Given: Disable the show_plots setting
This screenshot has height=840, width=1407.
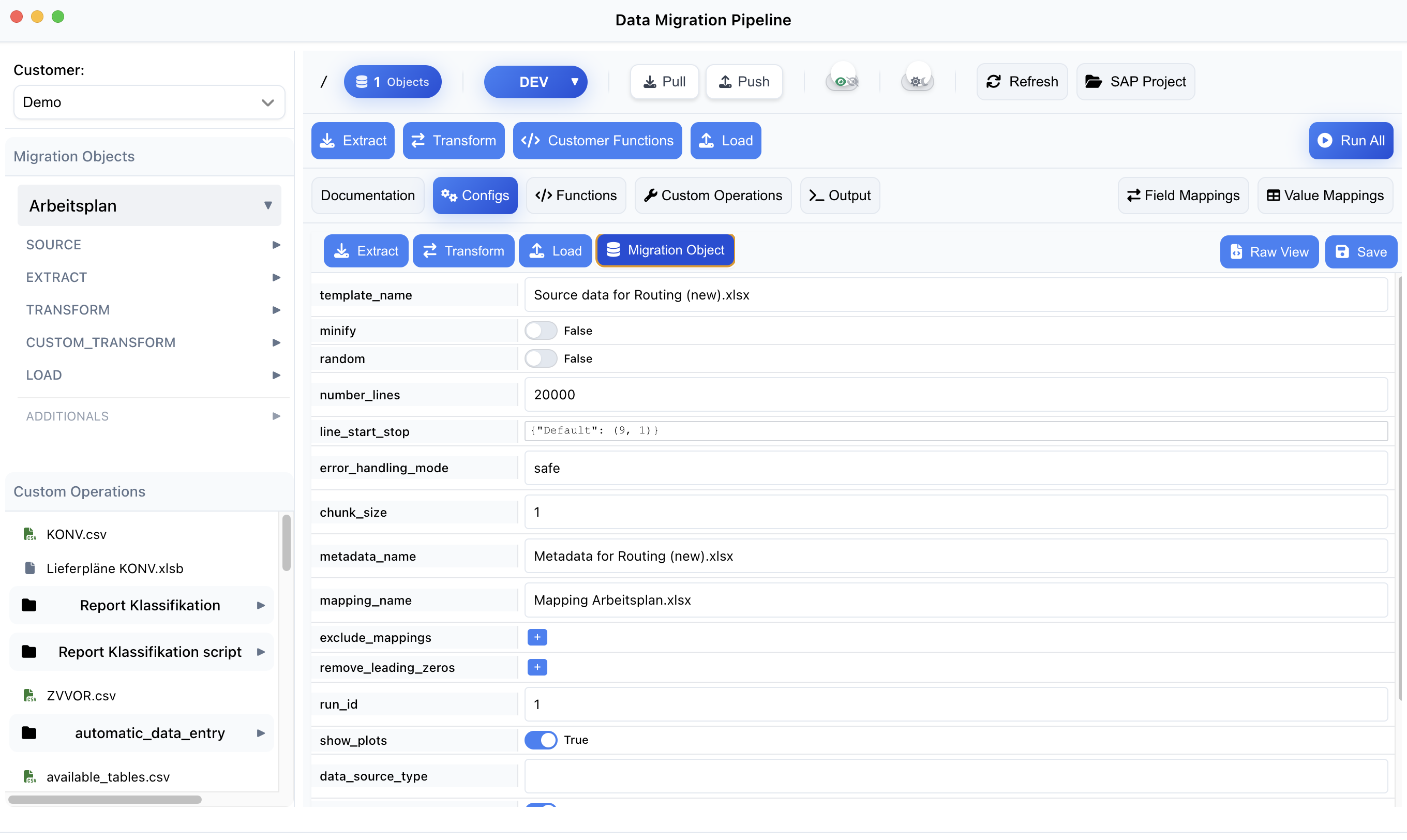Looking at the screenshot, I should click(541, 740).
